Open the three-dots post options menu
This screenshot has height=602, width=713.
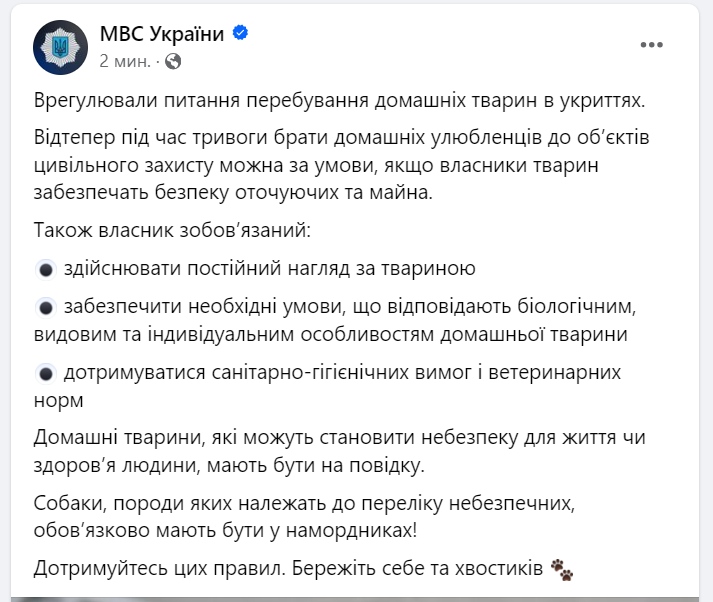[652, 46]
